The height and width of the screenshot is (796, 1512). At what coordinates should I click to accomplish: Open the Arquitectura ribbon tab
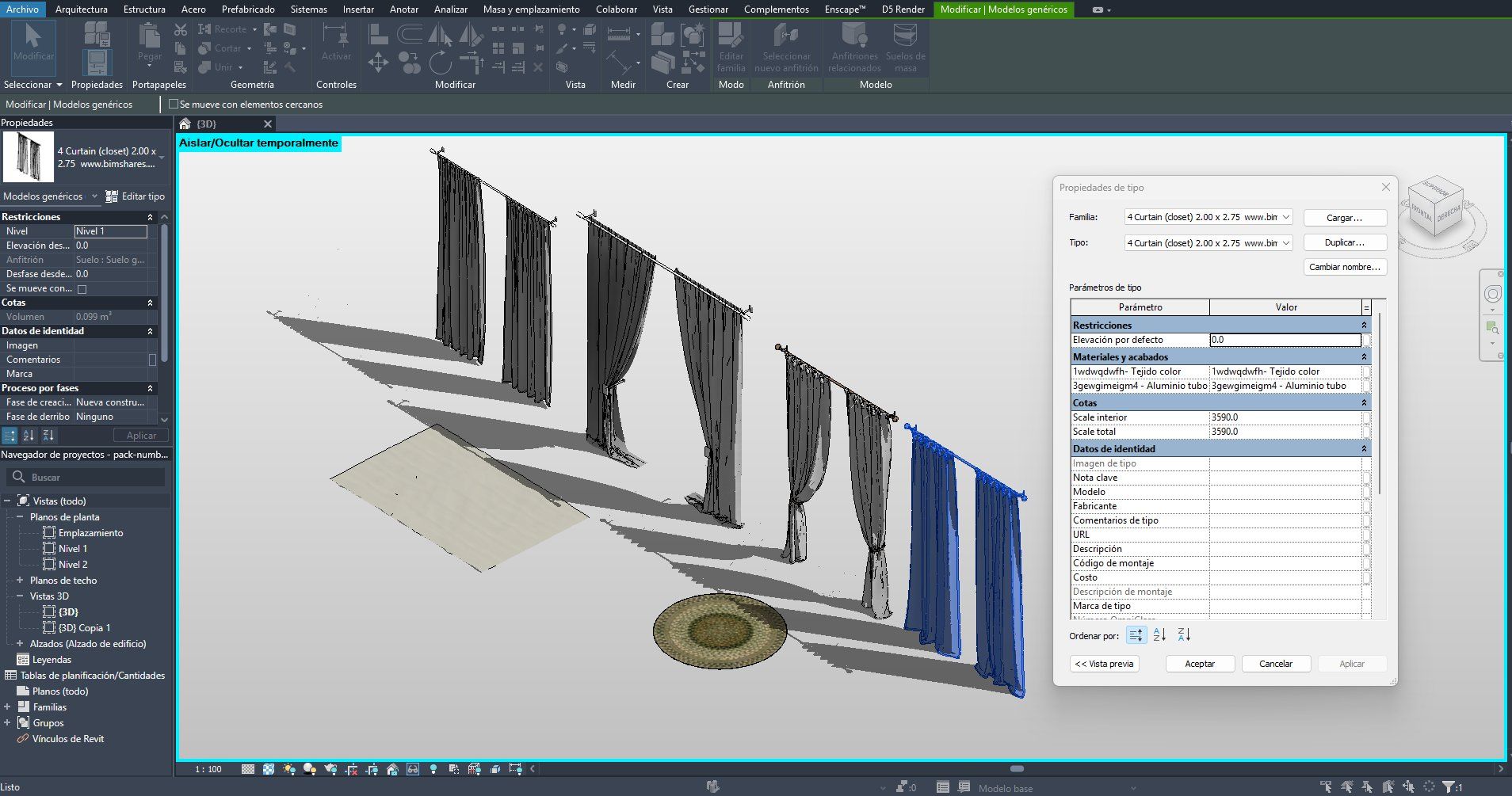point(82,10)
